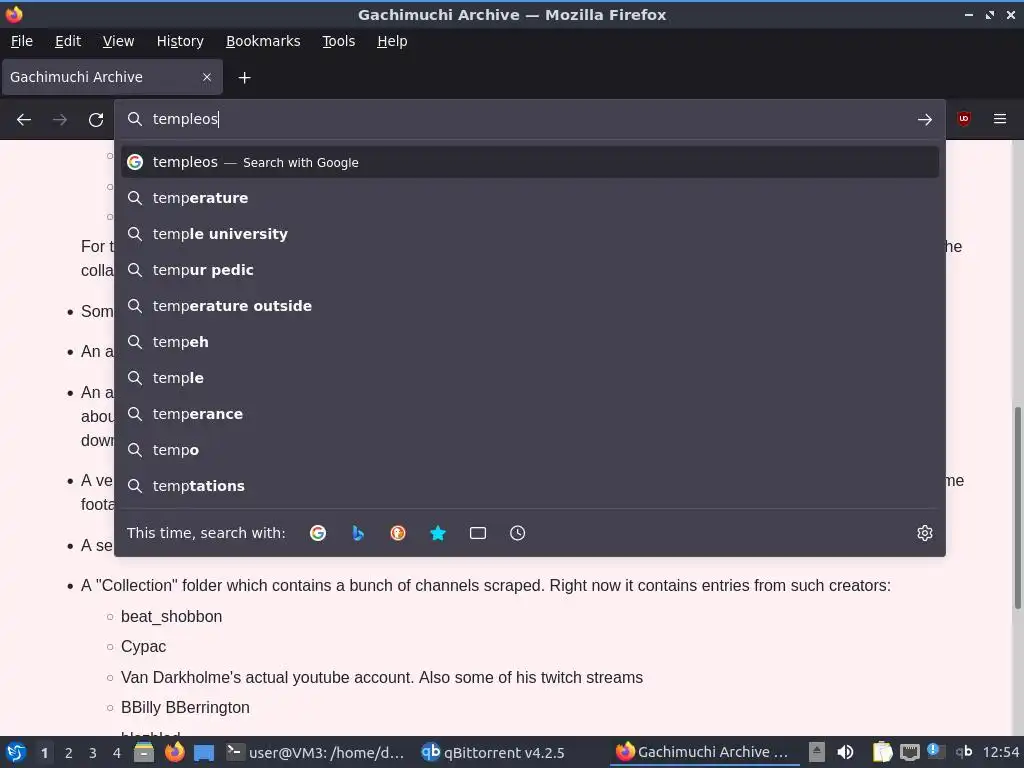The image size is (1024, 768).
Task: Open the system start menu icon
Action: 16,752
